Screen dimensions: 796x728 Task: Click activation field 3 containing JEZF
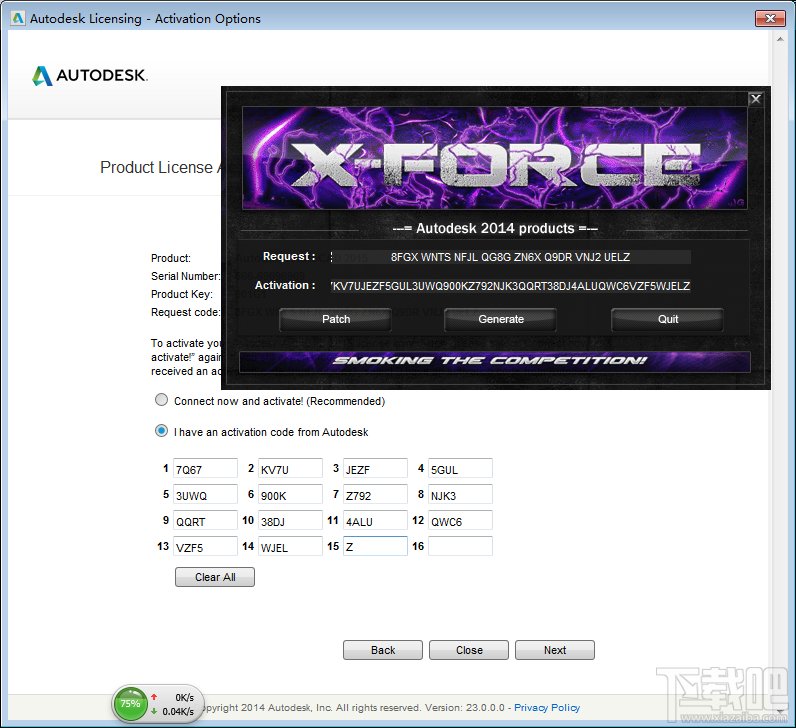(x=375, y=469)
